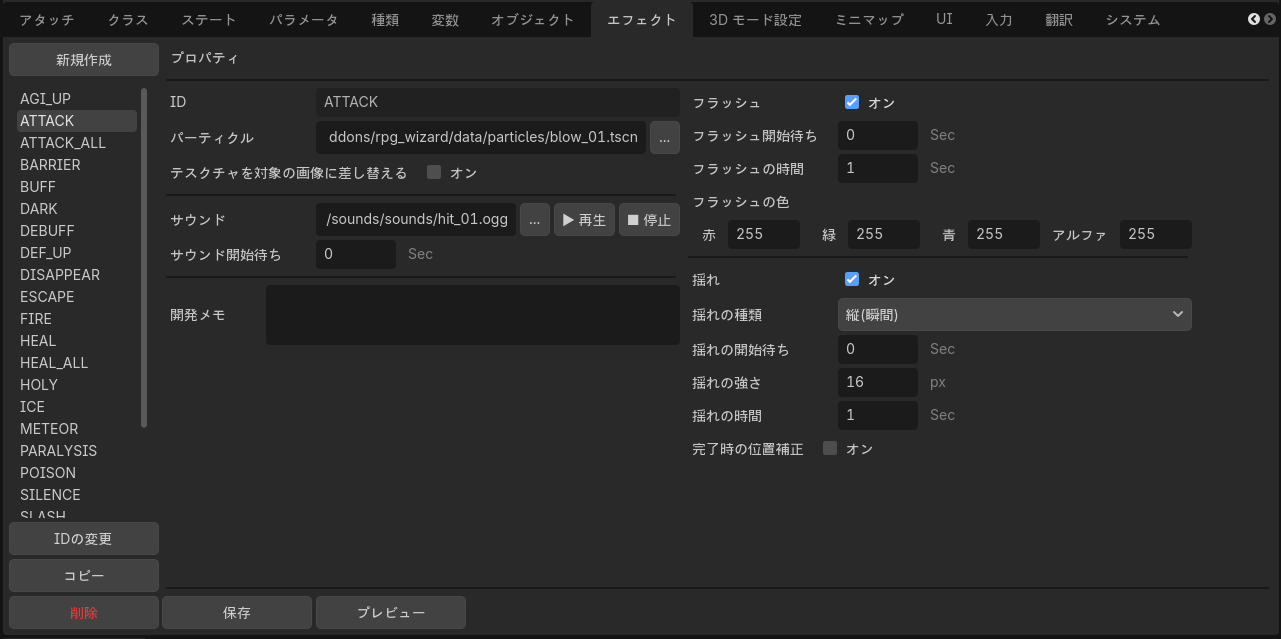Switch to the パラメータ tab

click(x=304, y=20)
